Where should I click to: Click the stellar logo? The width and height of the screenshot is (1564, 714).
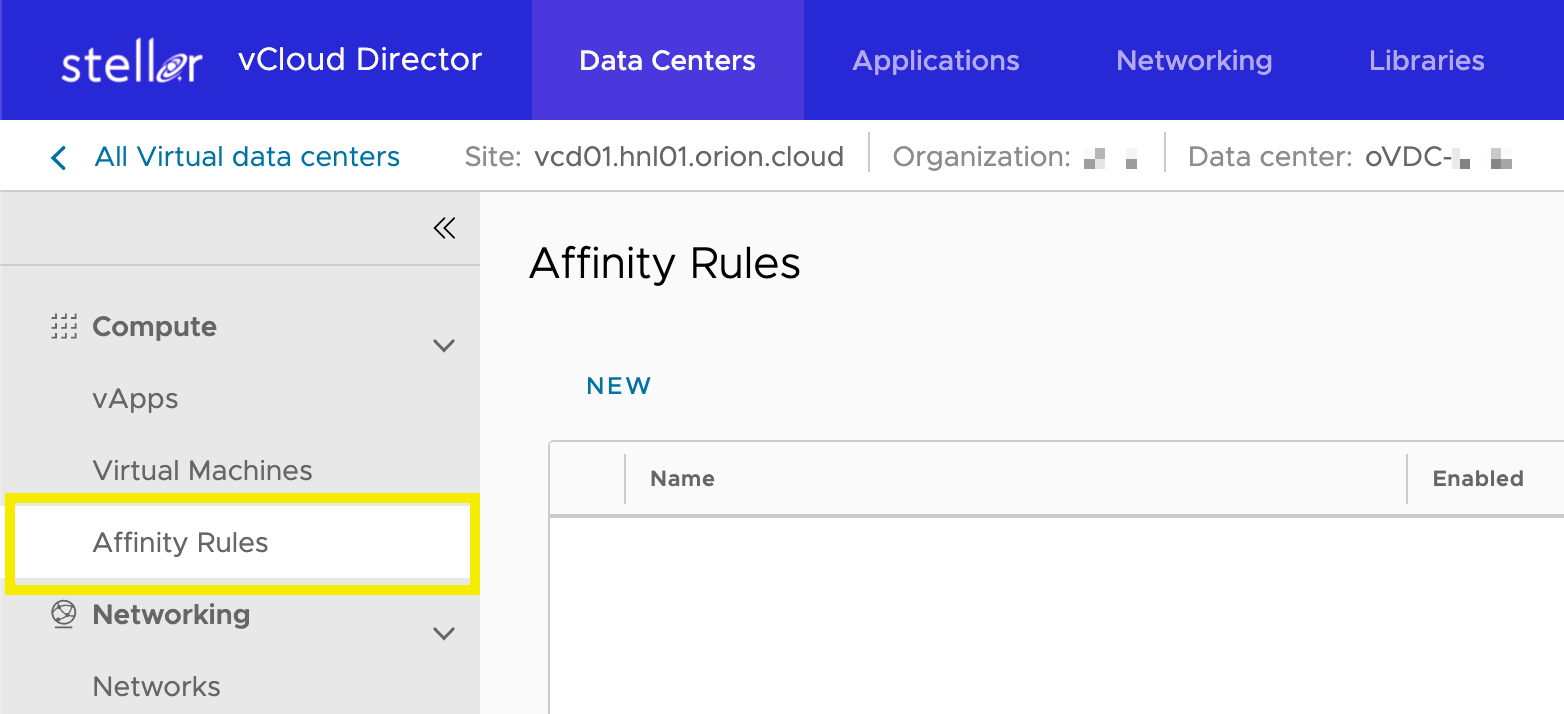[x=132, y=62]
